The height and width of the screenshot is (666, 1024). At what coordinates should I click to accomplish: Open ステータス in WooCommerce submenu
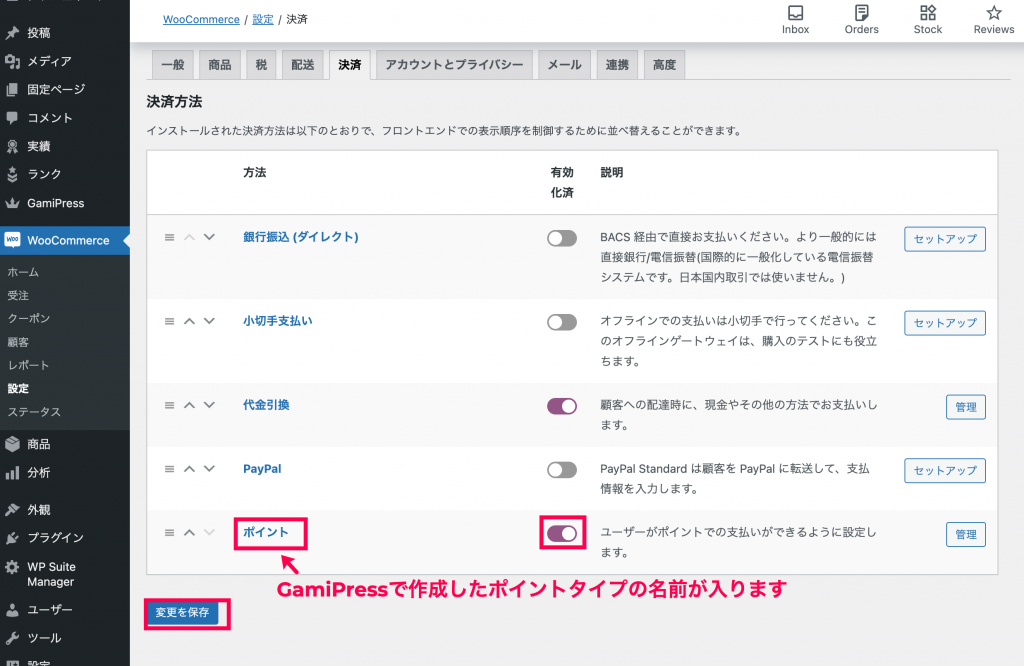[x=34, y=412]
